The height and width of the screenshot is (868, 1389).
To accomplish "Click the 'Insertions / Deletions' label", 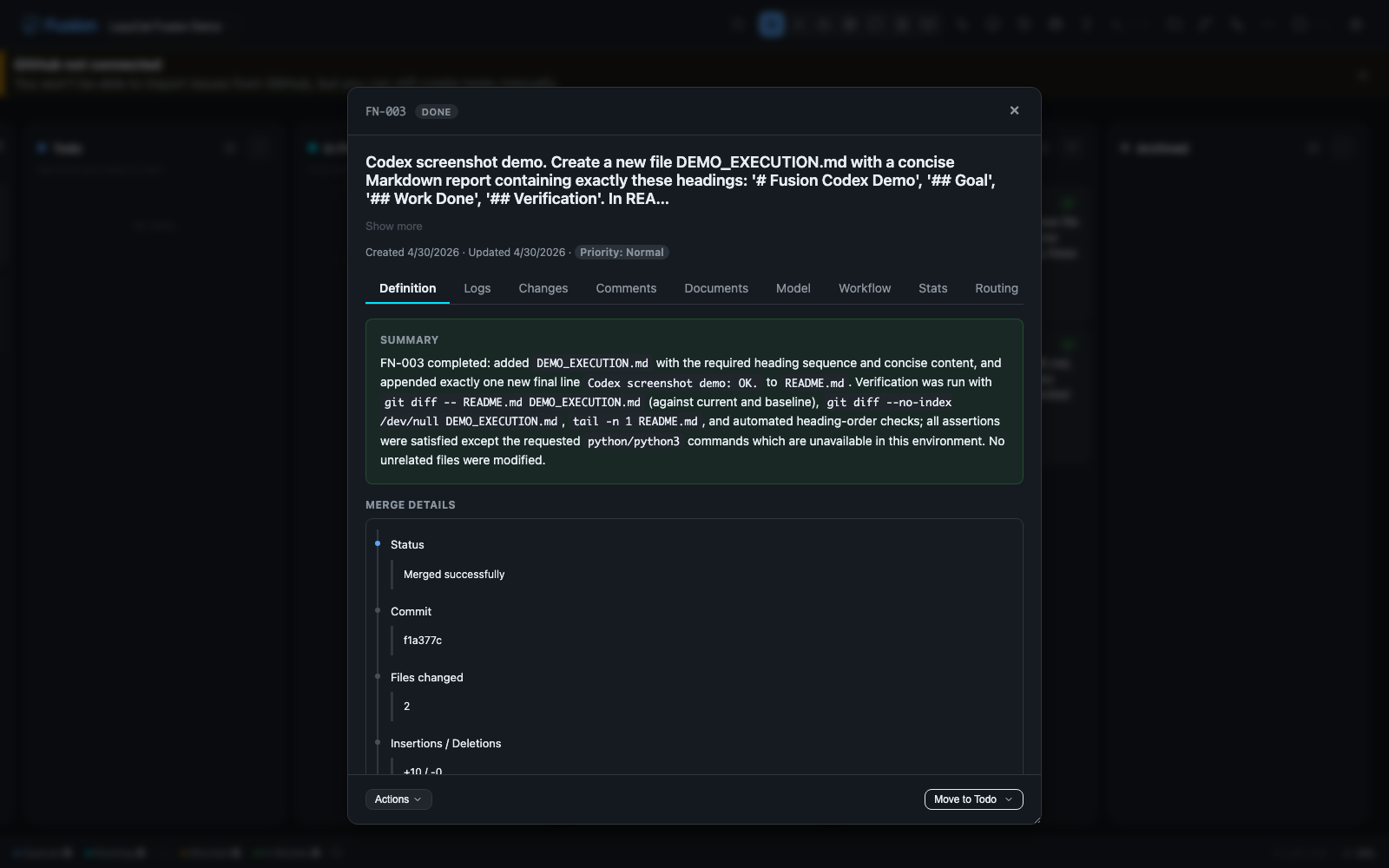I will point(446,744).
